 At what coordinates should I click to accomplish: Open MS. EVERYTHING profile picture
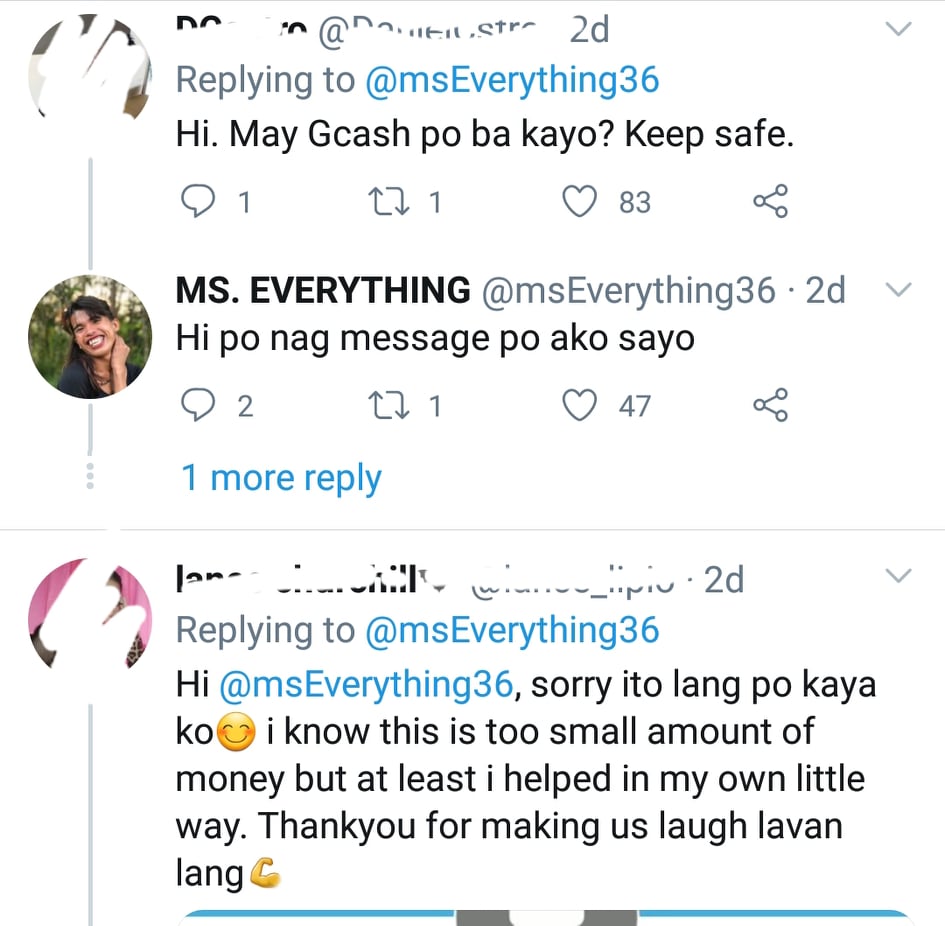[90, 337]
